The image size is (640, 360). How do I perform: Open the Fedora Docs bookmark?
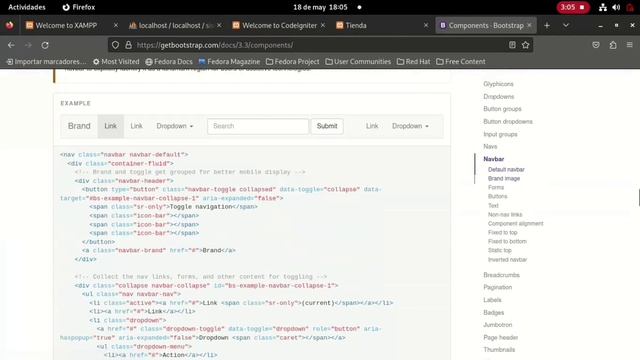point(169,62)
